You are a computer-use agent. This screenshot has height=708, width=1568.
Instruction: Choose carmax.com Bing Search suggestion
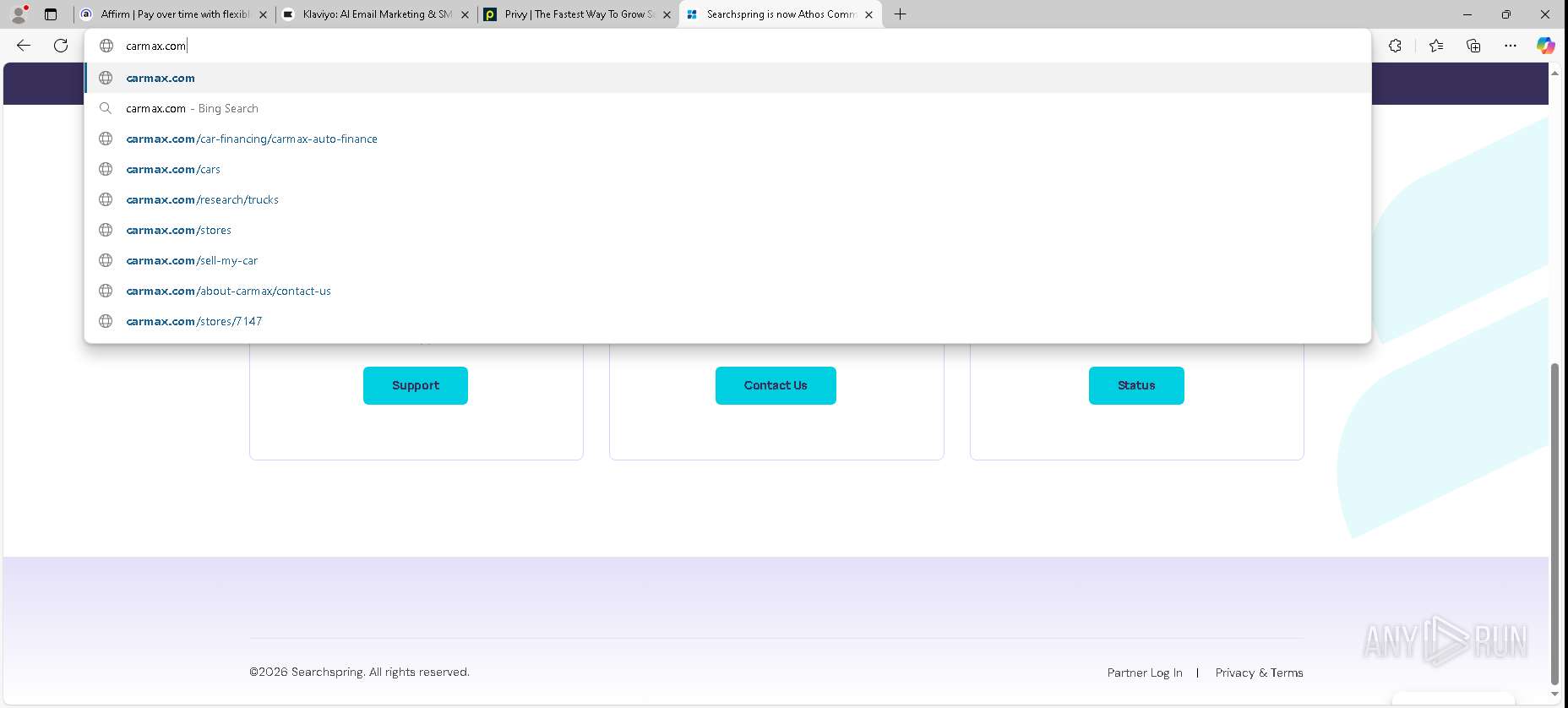pos(727,108)
